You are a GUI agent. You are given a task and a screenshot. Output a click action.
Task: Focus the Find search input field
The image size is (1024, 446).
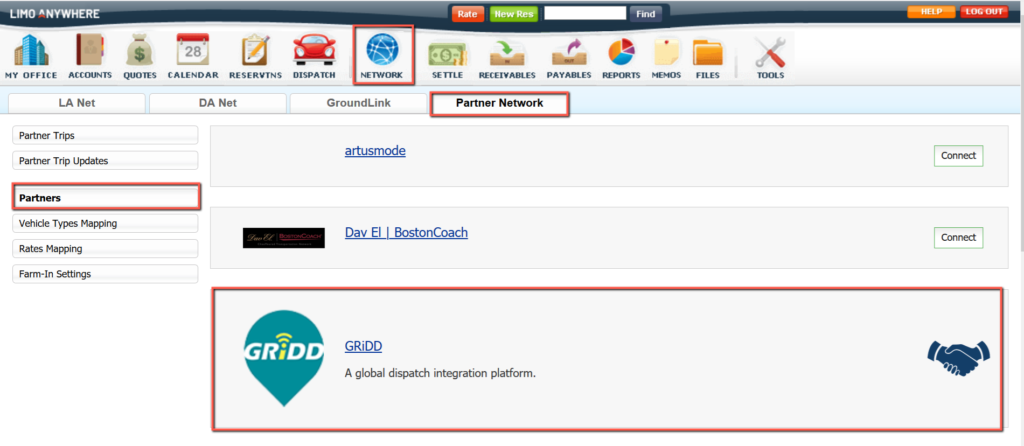pos(585,13)
